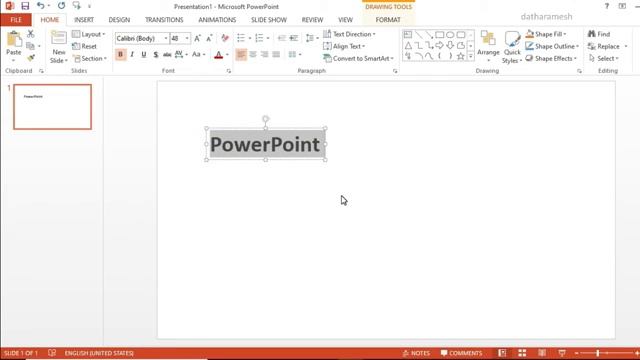Viewport: 640px width, 360px height.
Task: Switch to the TRANSITIONS tab
Action: pos(164,20)
